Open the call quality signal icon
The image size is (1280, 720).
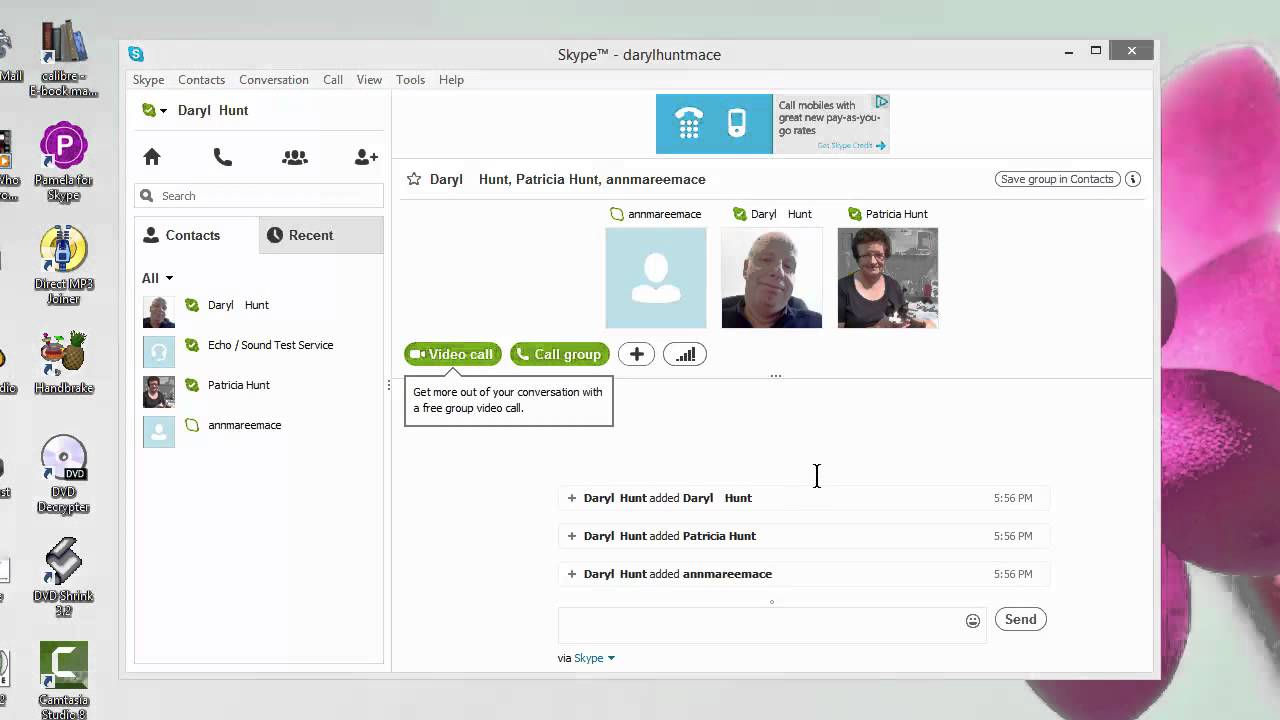685,354
